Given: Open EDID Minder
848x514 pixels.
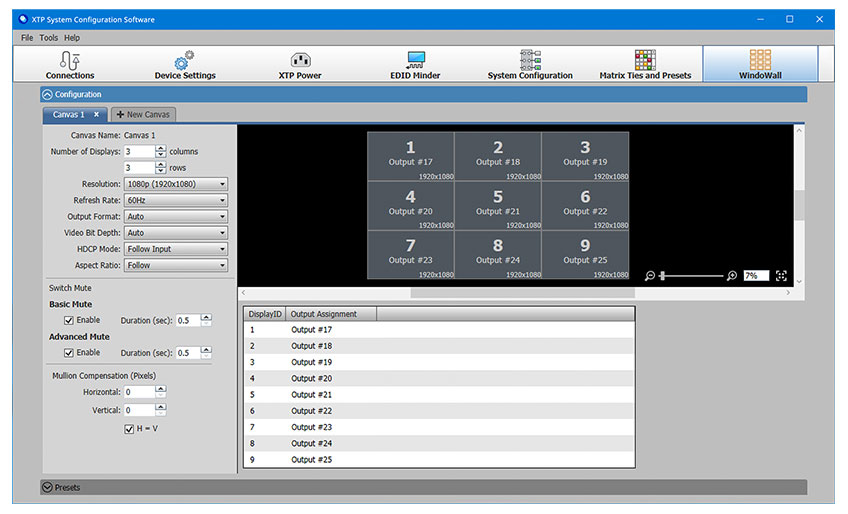Looking at the screenshot, I should 415,64.
